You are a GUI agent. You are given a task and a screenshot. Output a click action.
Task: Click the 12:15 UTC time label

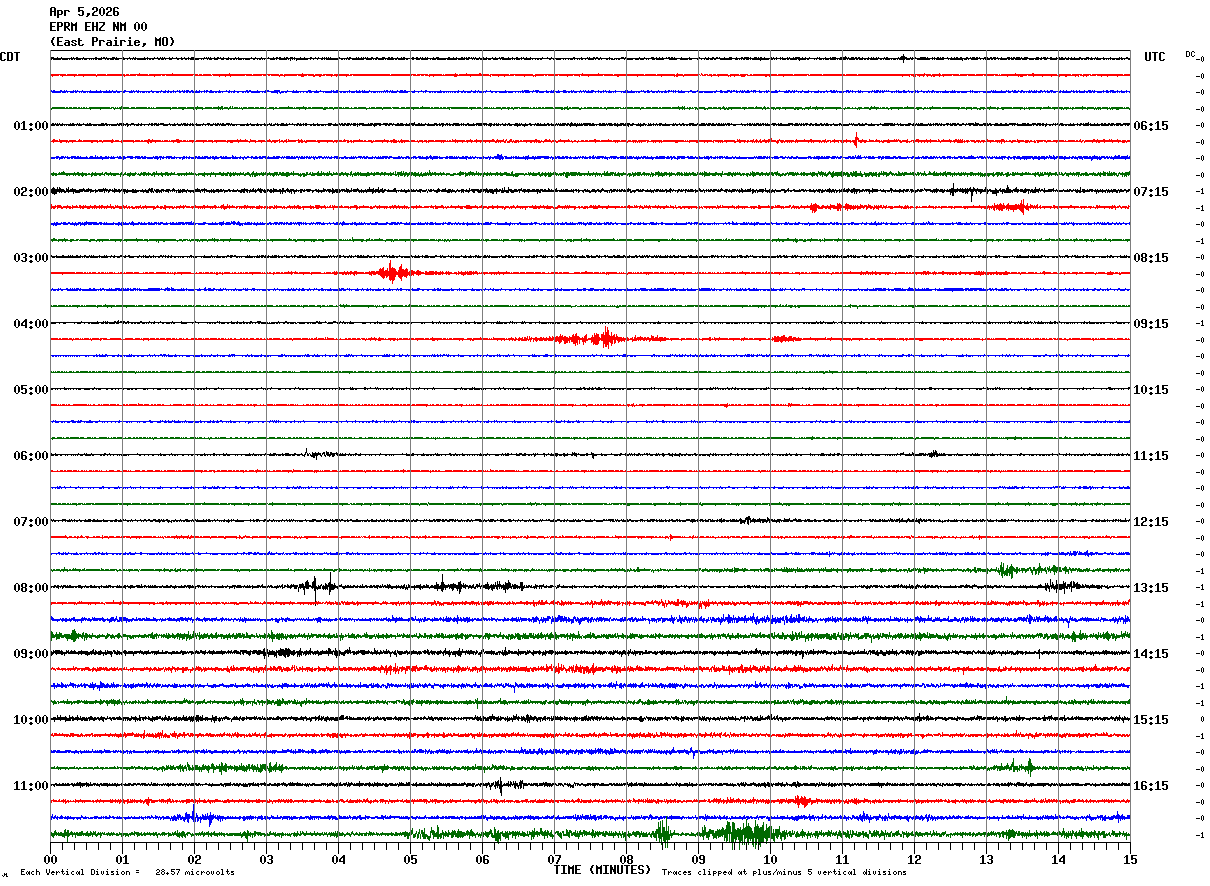1150,522
